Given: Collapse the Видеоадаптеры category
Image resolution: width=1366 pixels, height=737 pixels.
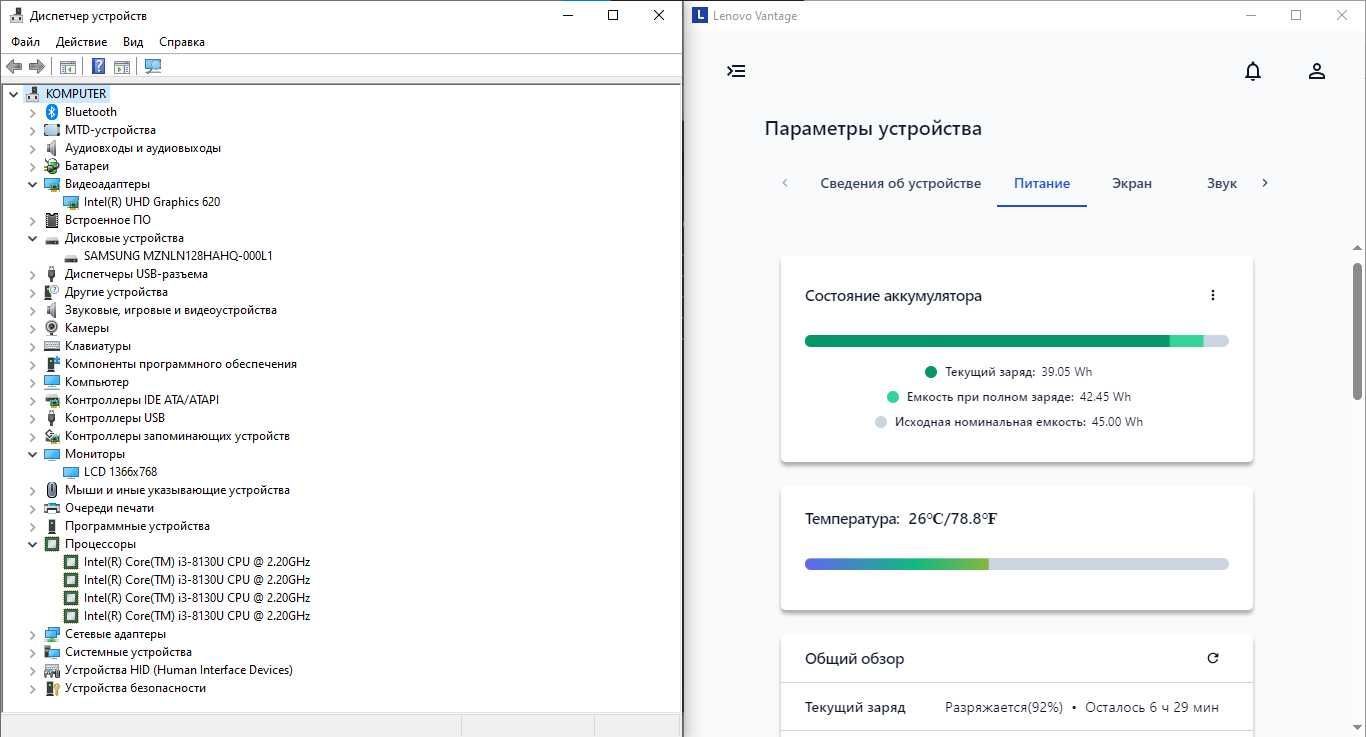Looking at the screenshot, I should (x=32, y=184).
